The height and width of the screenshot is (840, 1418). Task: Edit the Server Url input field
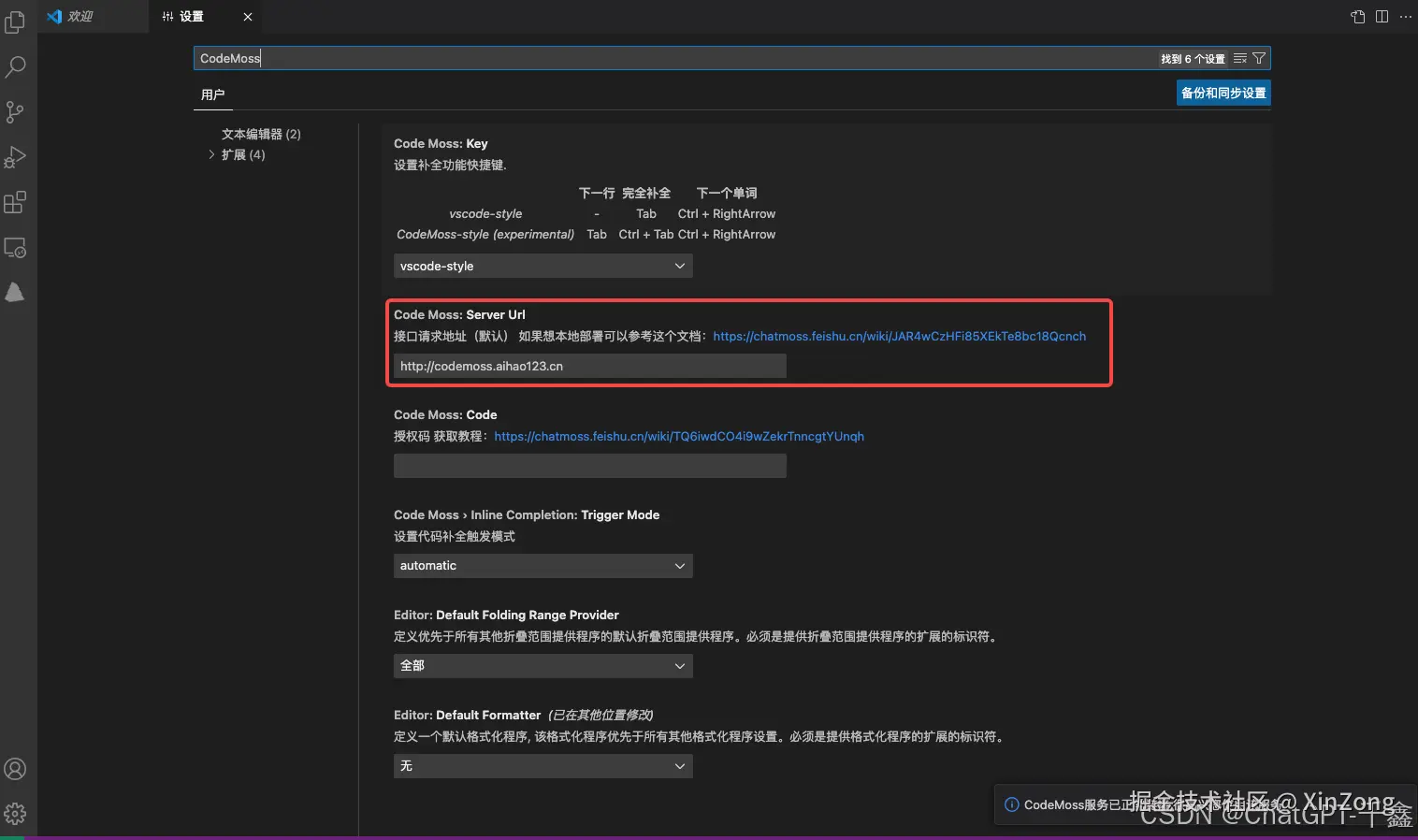pyautogui.click(x=589, y=366)
